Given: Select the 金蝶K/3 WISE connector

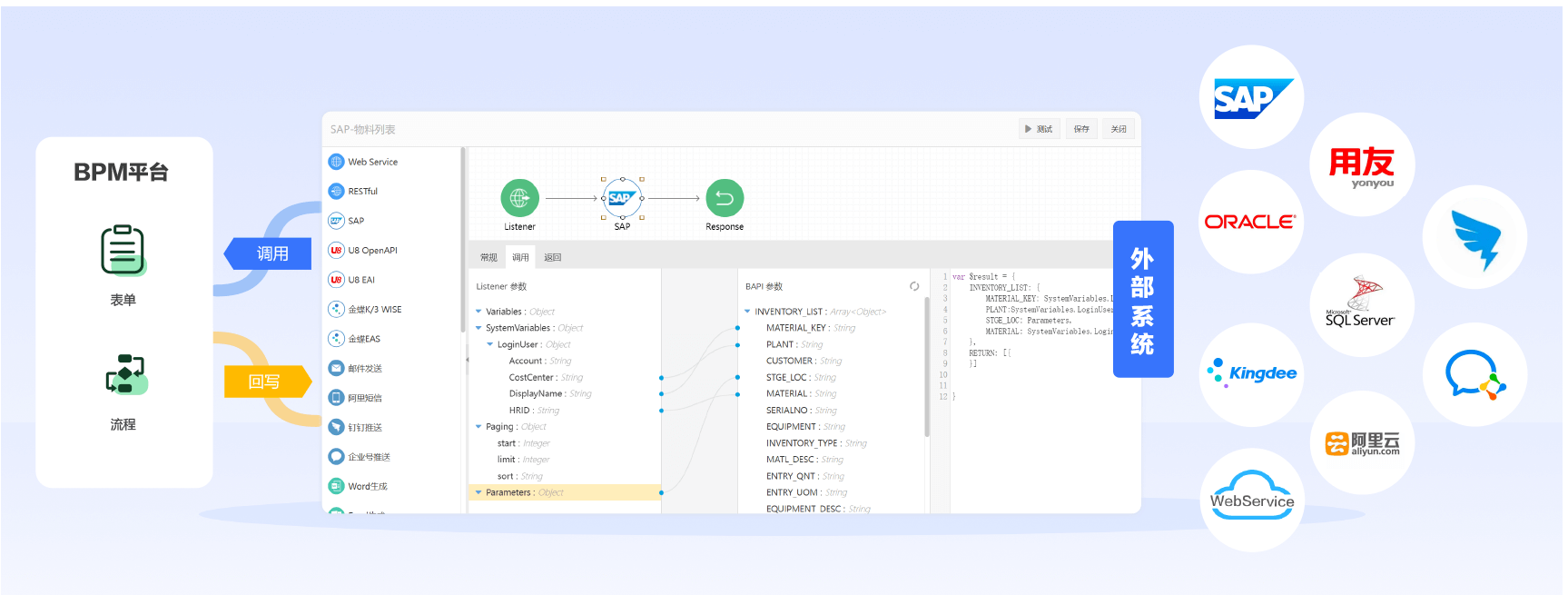Looking at the screenshot, I should click(x=365, y=309).
